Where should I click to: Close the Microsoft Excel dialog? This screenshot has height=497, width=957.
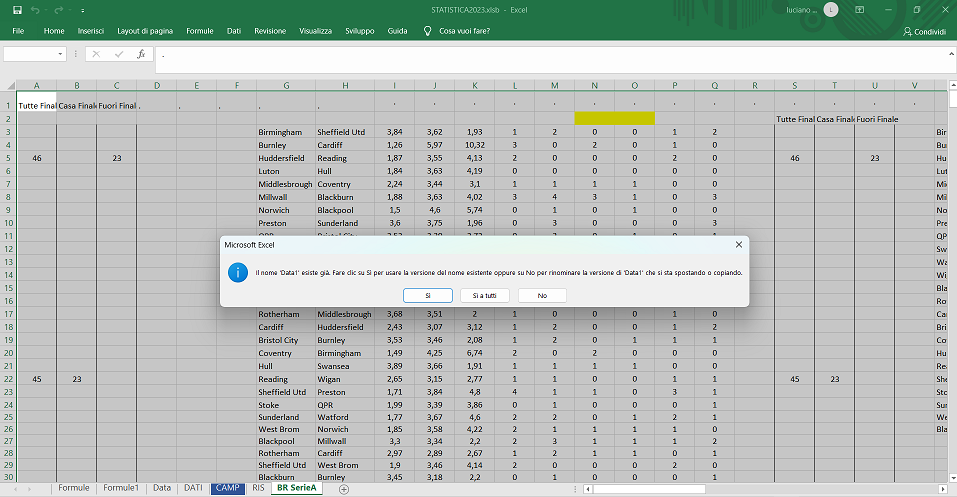click(x=739, y=244)
